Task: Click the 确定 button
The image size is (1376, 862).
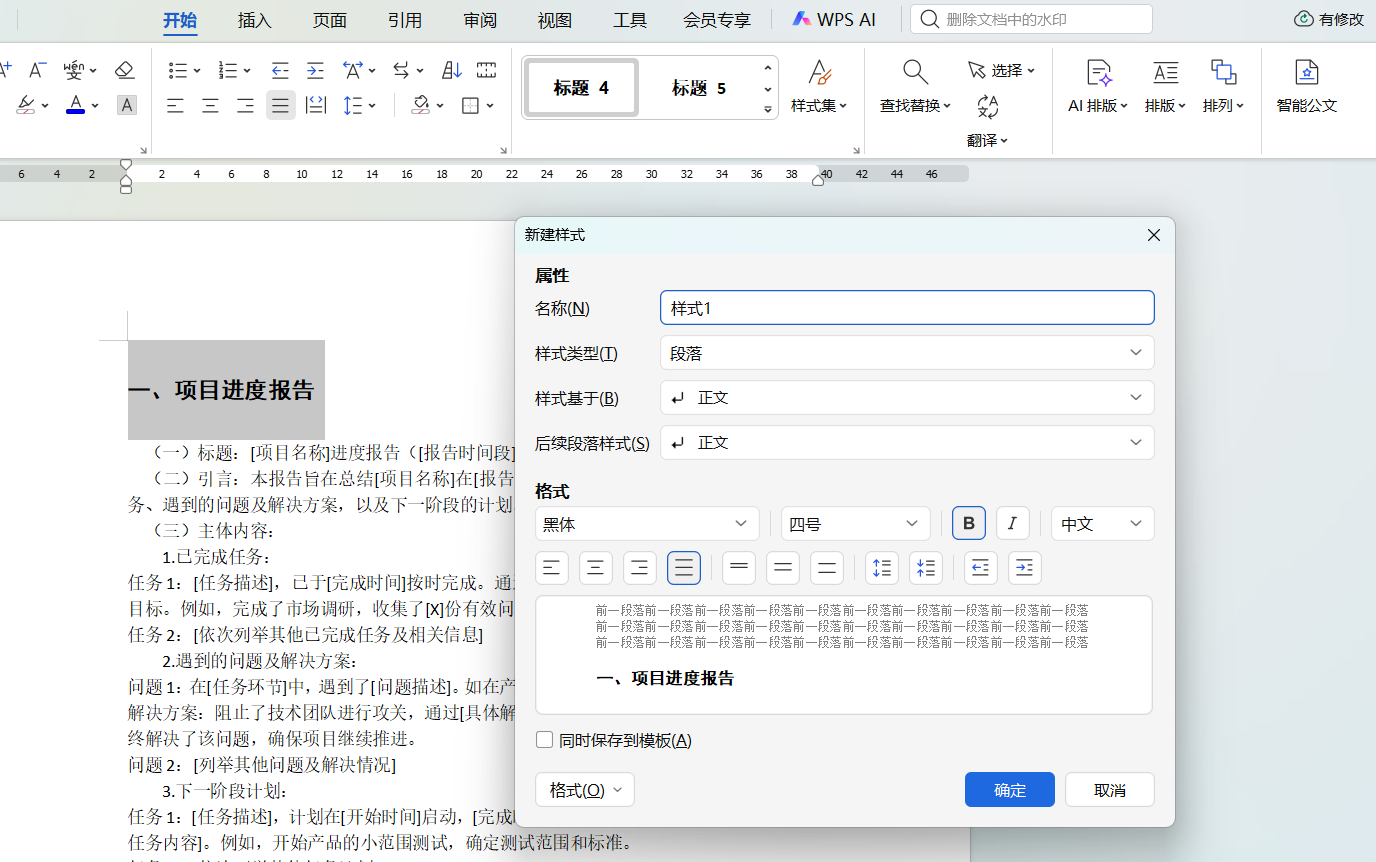Action: (1009, 790)
